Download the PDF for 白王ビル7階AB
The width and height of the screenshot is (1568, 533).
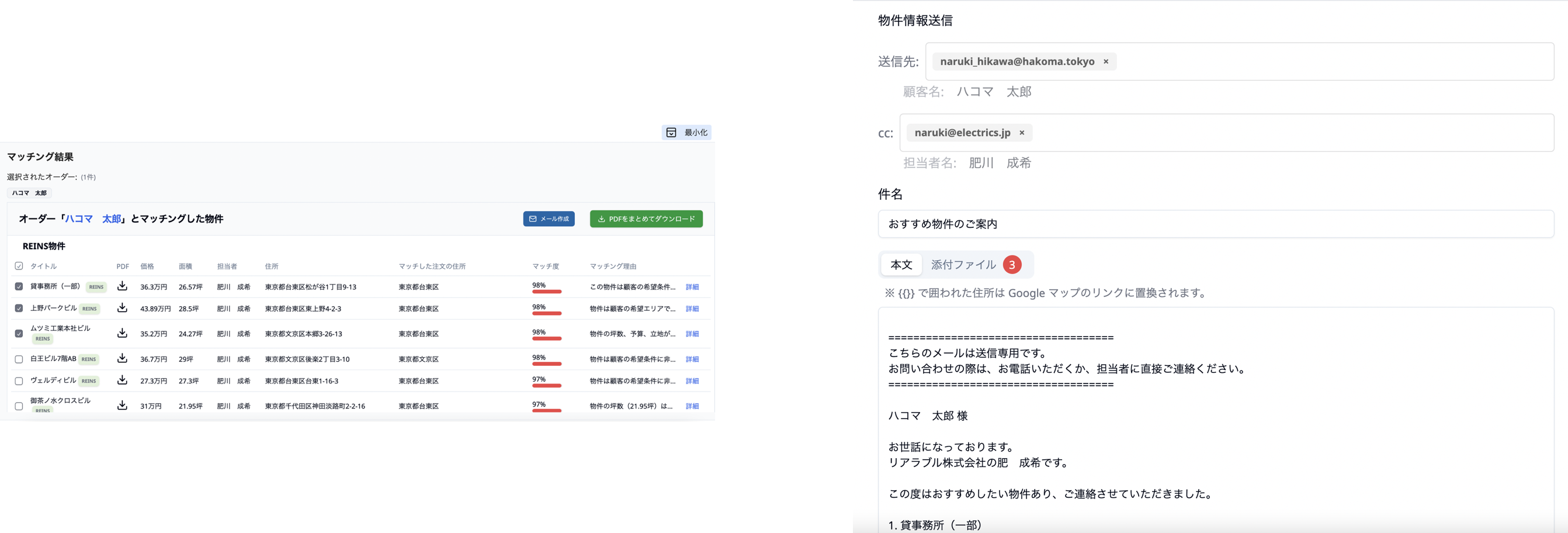pos(122,359)
